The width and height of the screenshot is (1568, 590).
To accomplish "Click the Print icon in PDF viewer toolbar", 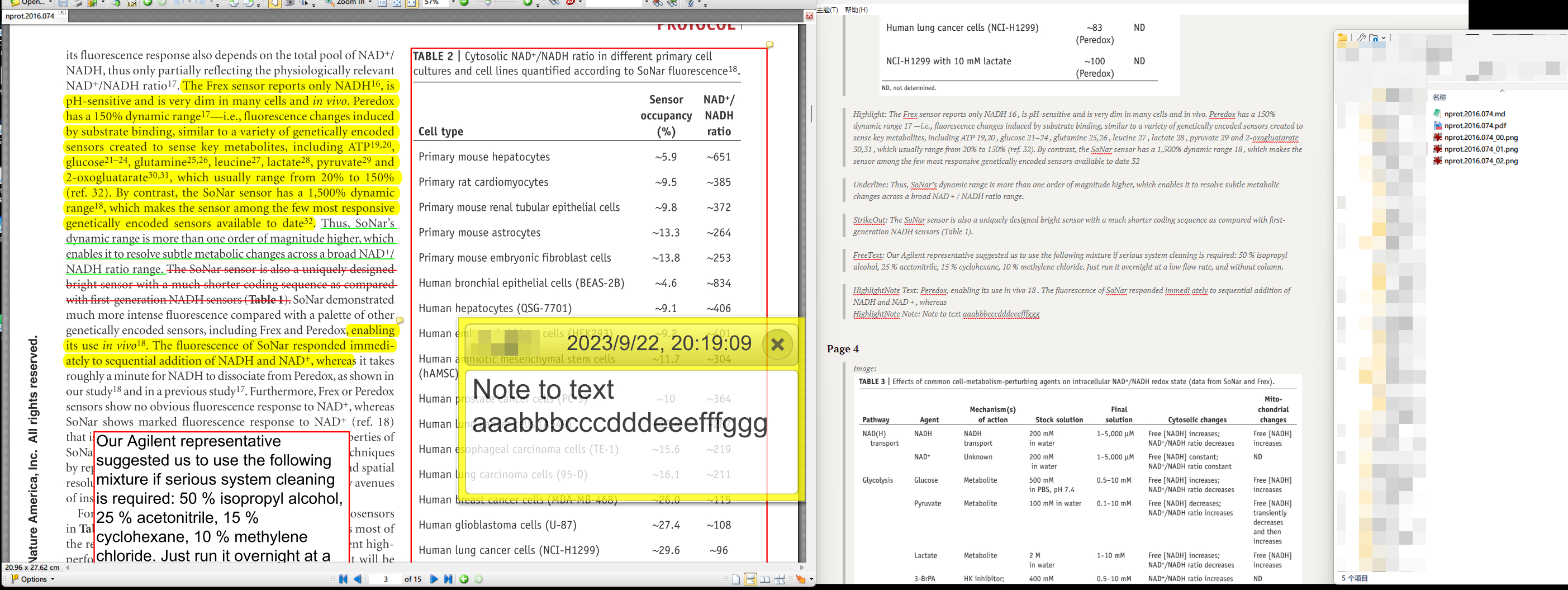I will pyautogui.click(x=77, y=3).
